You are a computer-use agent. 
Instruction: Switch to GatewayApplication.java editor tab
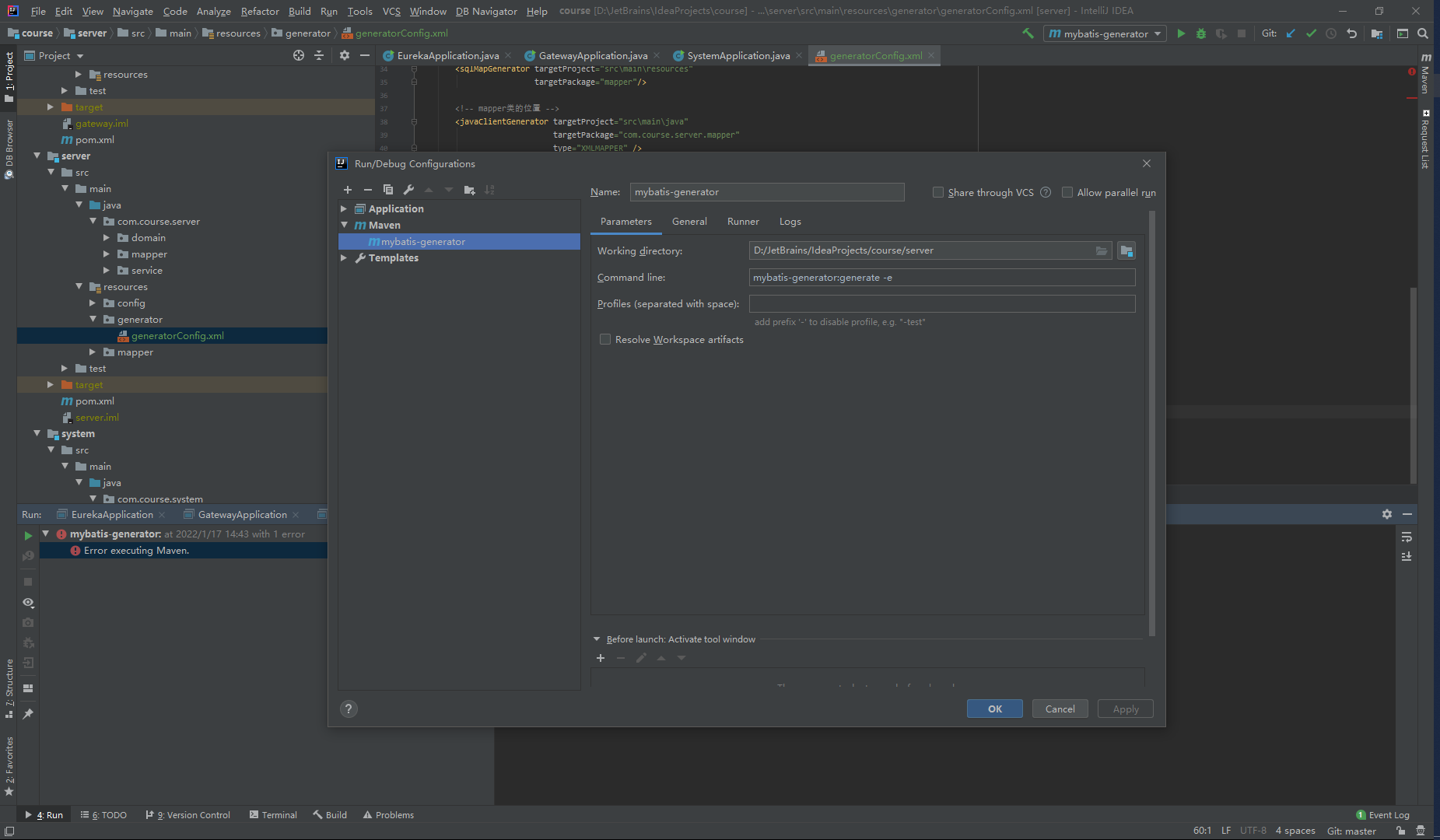click(593, 55)
